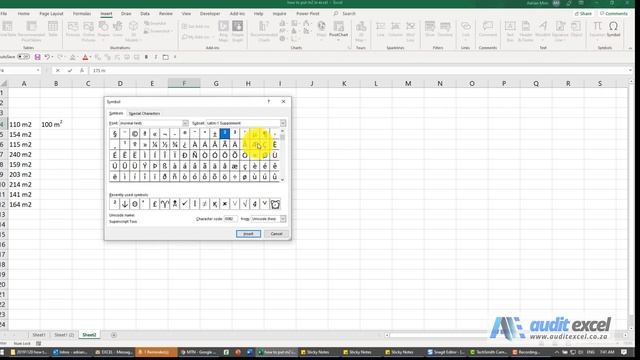Screen dimensions: 640x360
Task: Click the font color icon in the quick toolbar
Action: point(85,57)
